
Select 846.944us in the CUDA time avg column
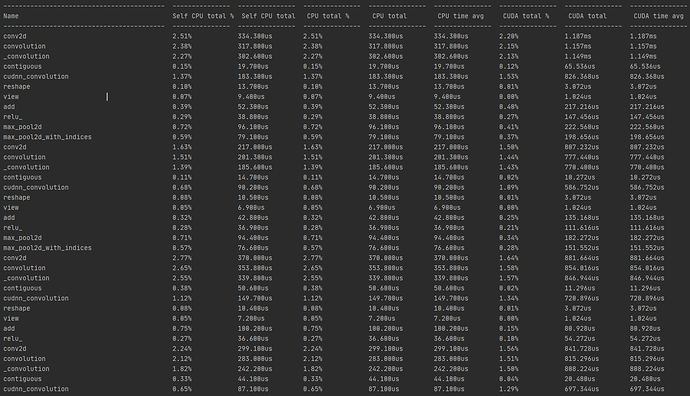[x=647, y=278]
